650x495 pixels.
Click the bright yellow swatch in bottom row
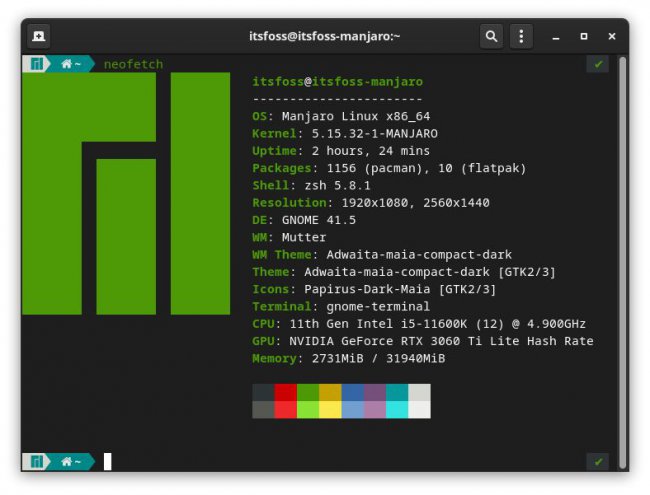point(330,410)
